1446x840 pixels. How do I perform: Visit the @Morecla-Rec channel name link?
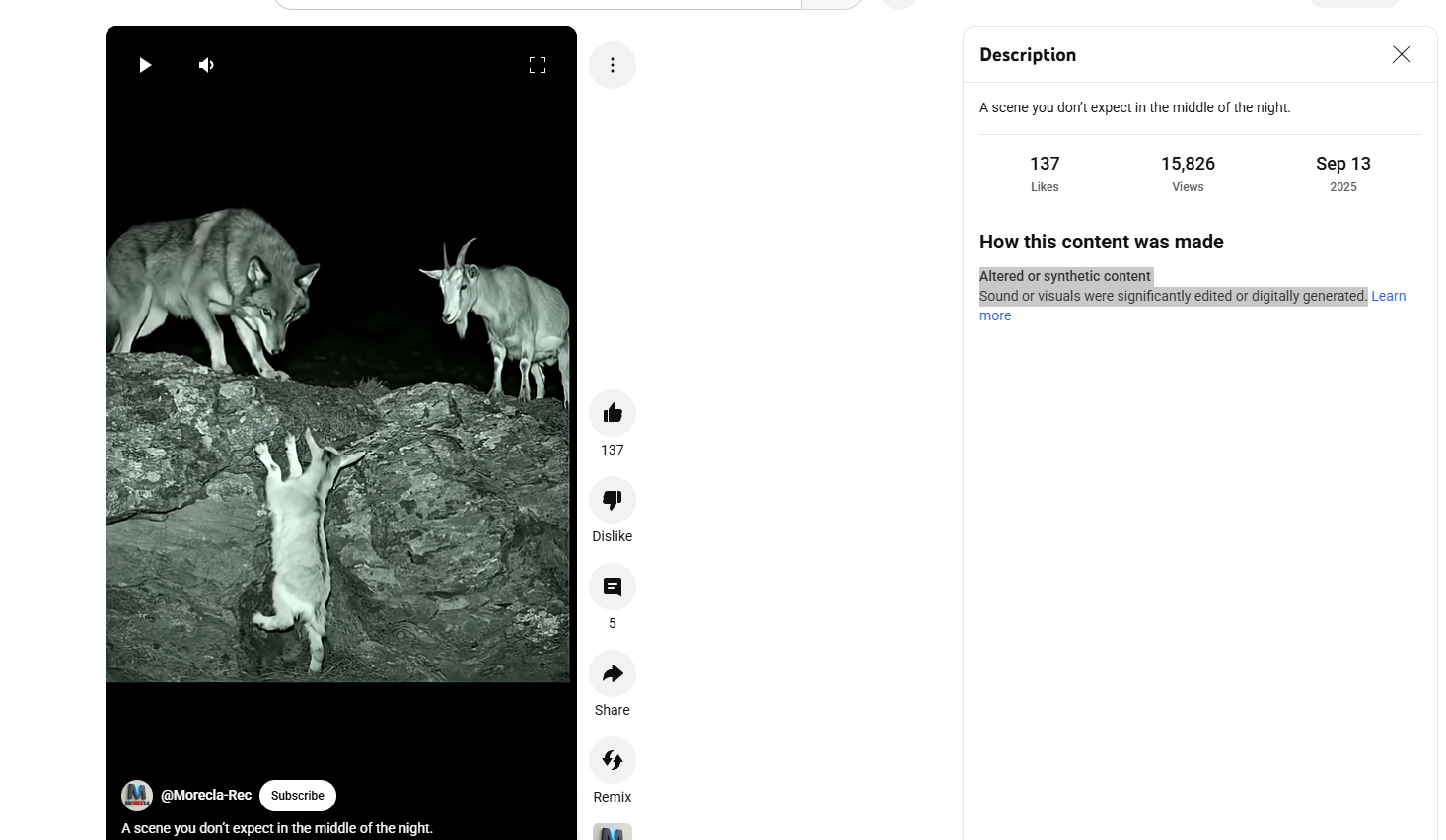206,796
